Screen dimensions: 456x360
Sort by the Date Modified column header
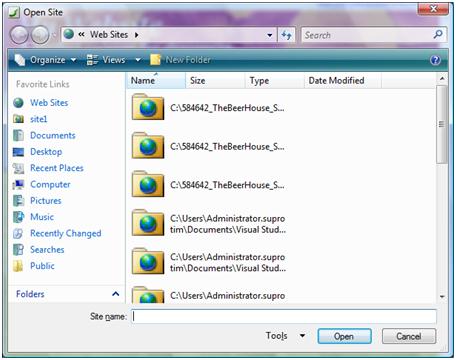343,80
